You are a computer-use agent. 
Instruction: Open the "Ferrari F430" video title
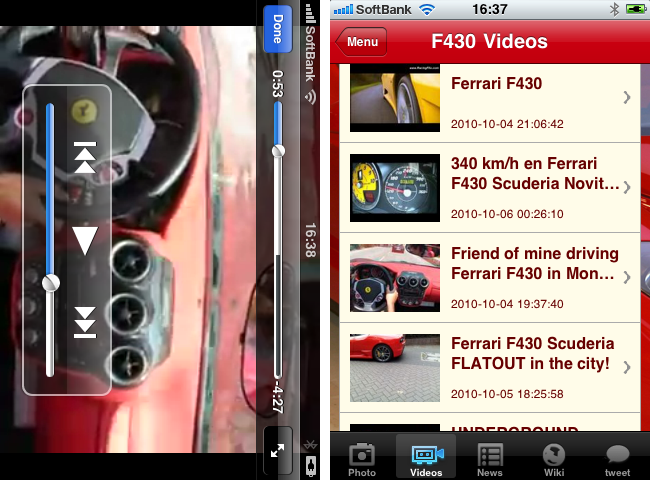tap(496, 83)
